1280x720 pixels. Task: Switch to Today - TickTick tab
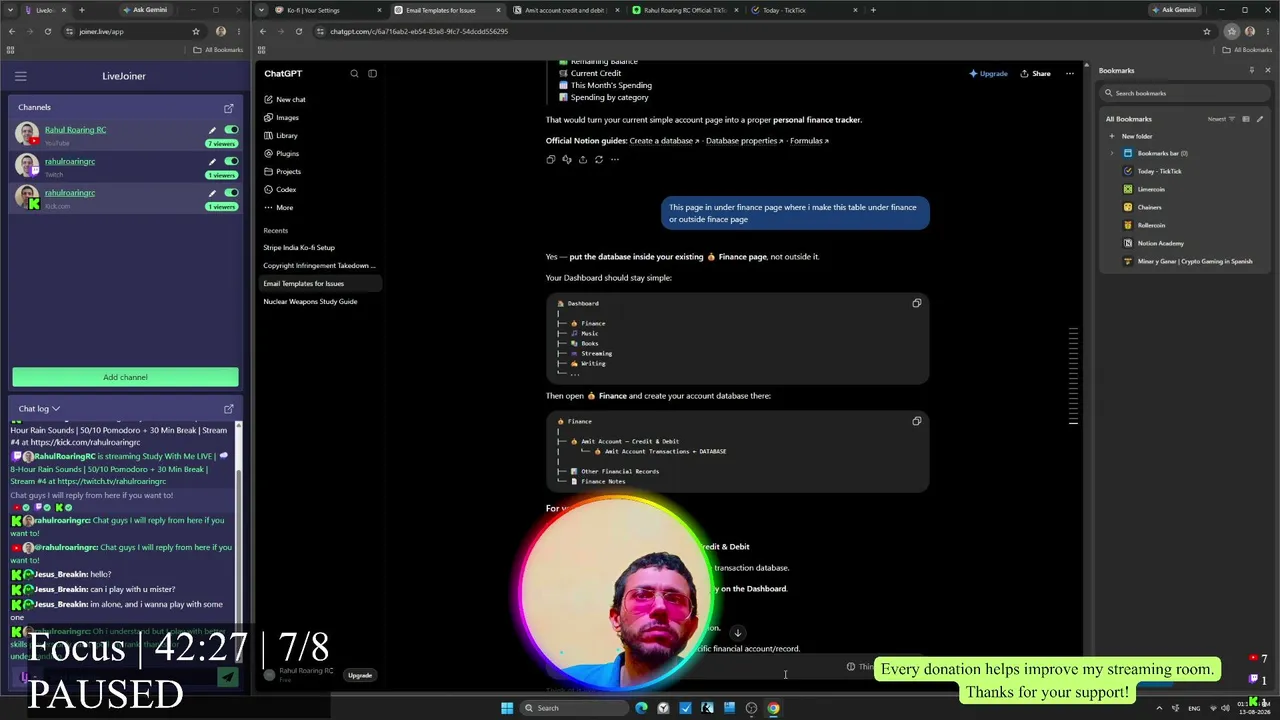click(x=805, y=10)
